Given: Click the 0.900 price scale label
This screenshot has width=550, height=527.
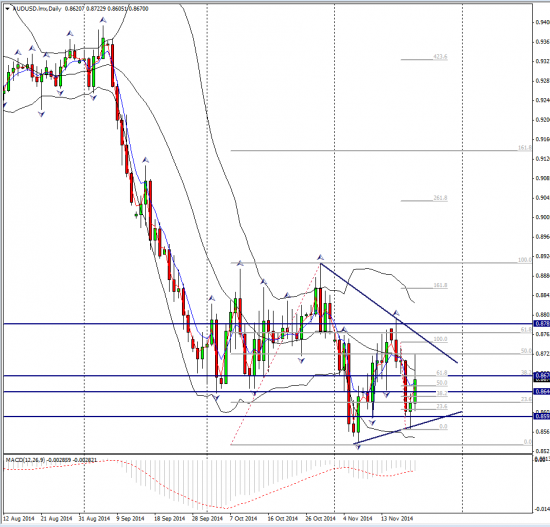Looking at the screenshot, I should [x=543, y=217].
